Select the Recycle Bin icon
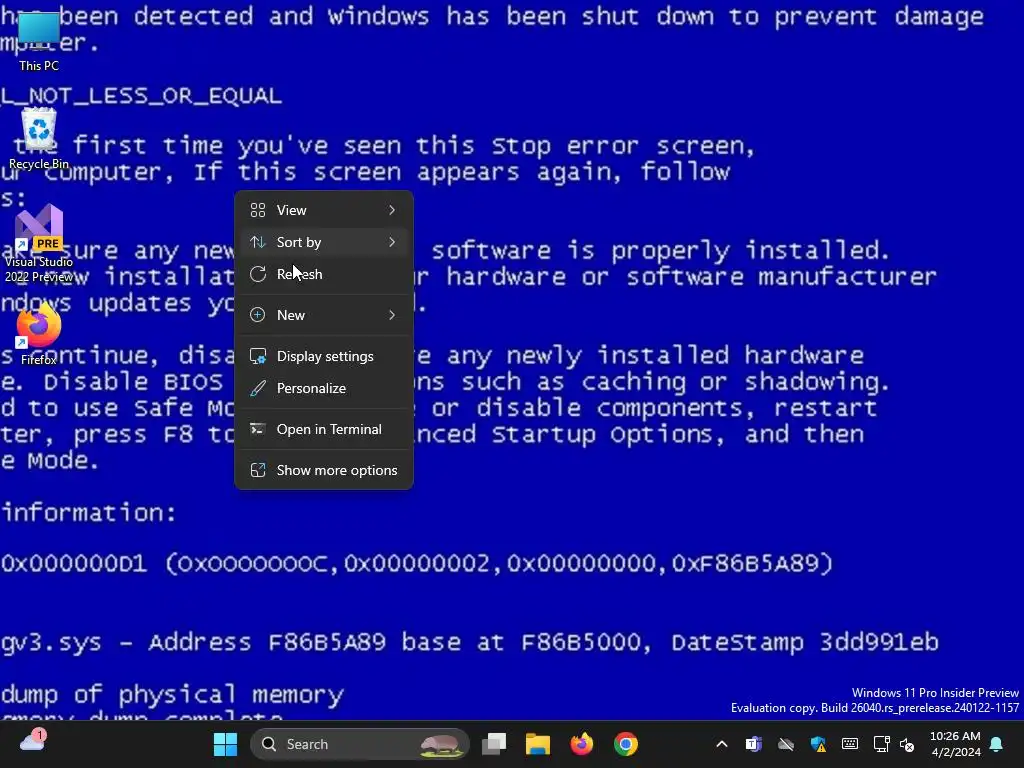The height and width of the screenshot is (768, 1024). [39, 139]
